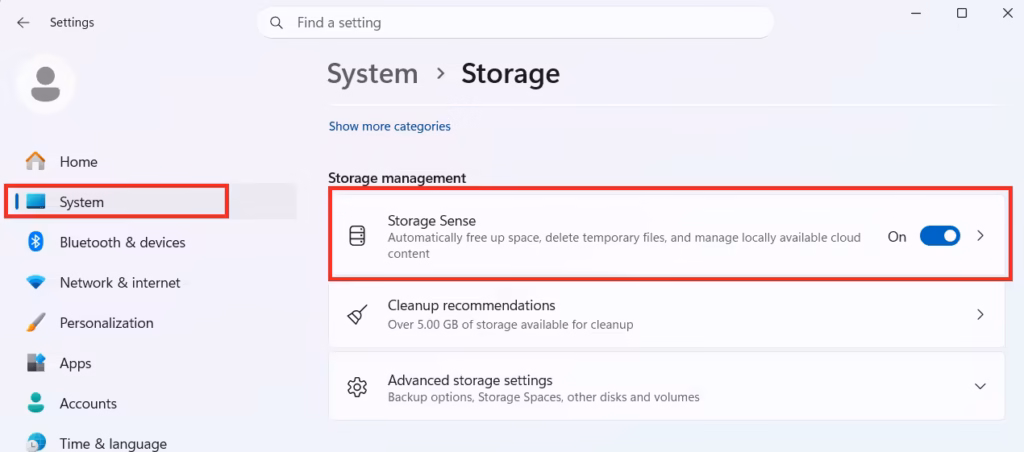Focus the Find a setting search box

pyautogui.click(x=515, y=23)
